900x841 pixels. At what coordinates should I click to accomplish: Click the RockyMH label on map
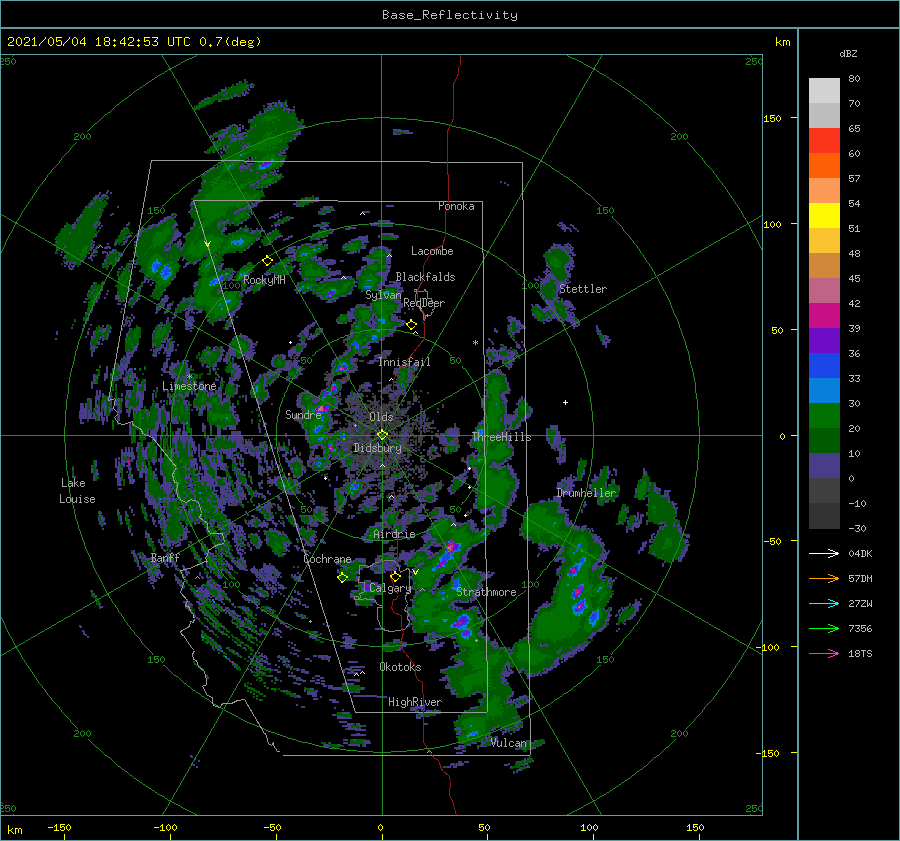(265, 280)
